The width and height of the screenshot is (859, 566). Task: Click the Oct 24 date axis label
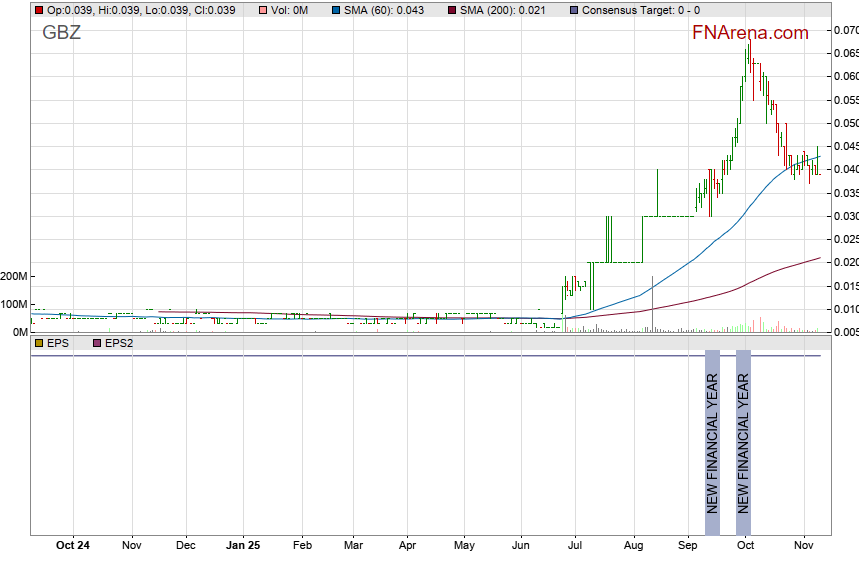click(x=73, y=546)
